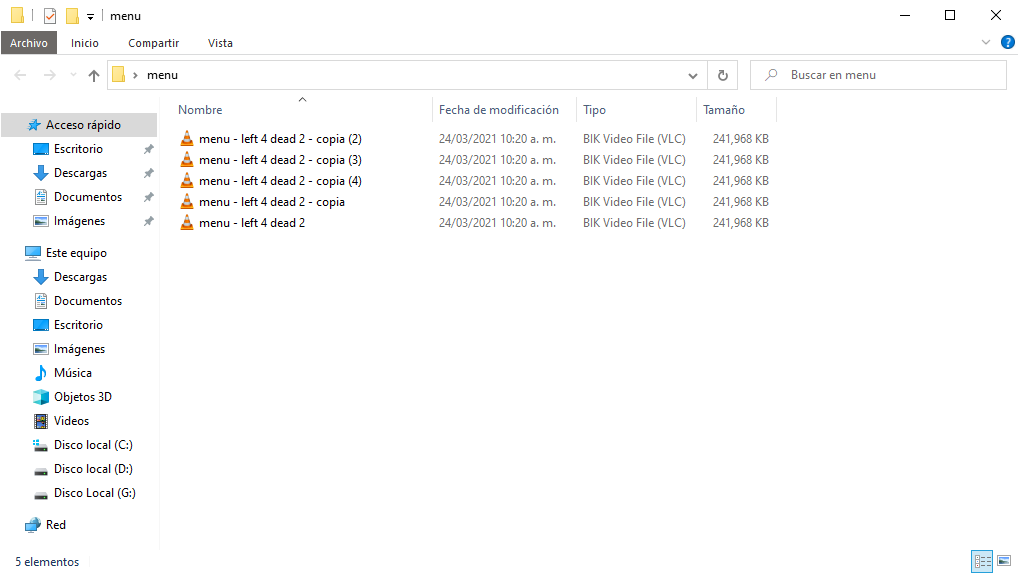Go forward using the forward arrow
Image resolution: width=1018 pixels, height=573 pixels.
49,75
